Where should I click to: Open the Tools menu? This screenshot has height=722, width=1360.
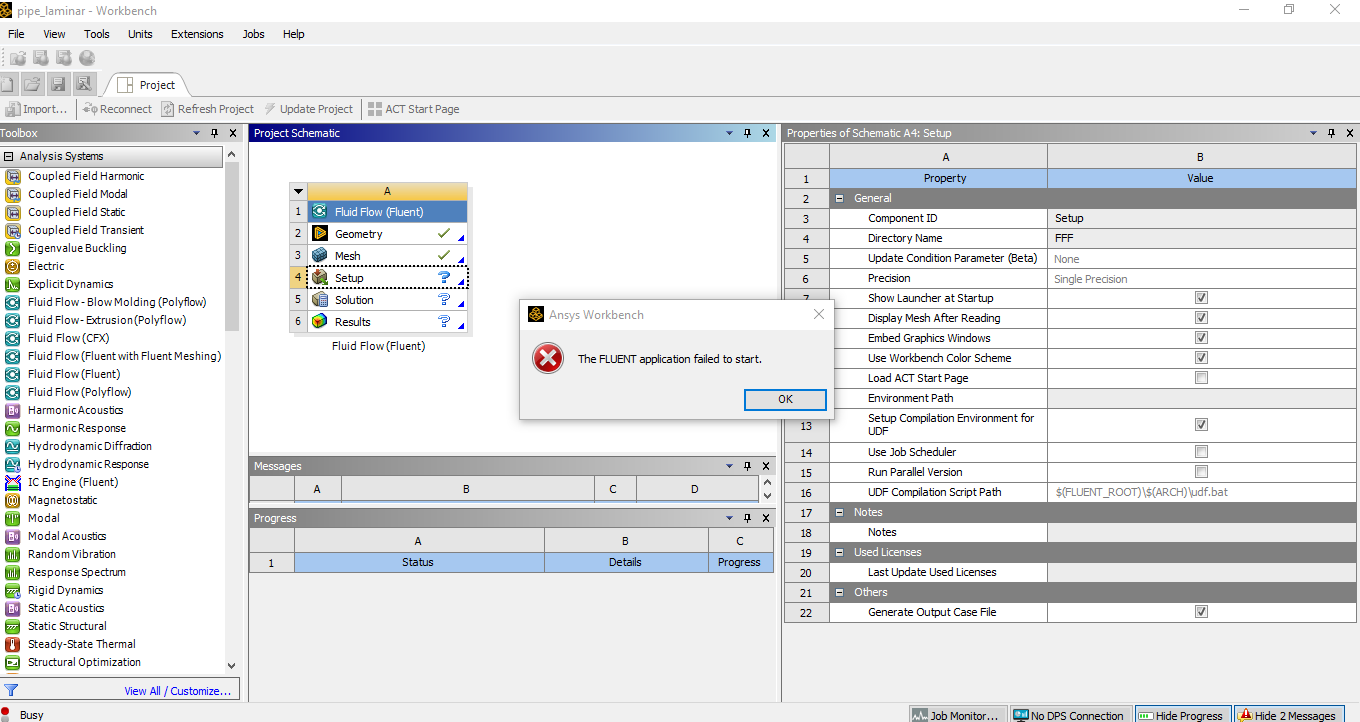point(97,34)
